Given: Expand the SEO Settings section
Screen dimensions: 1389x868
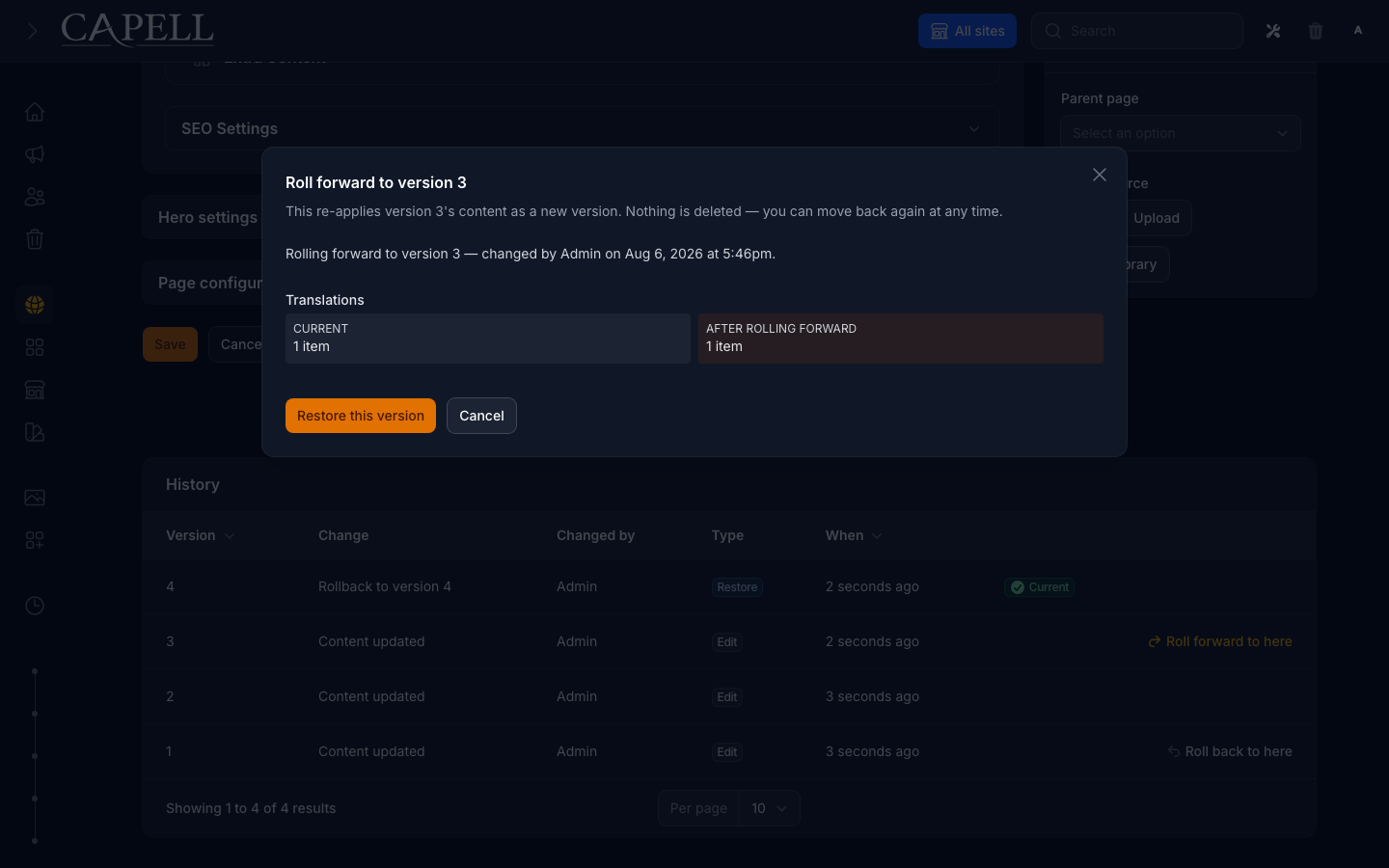Looking at the screenshot, I should tap(583, 128).
